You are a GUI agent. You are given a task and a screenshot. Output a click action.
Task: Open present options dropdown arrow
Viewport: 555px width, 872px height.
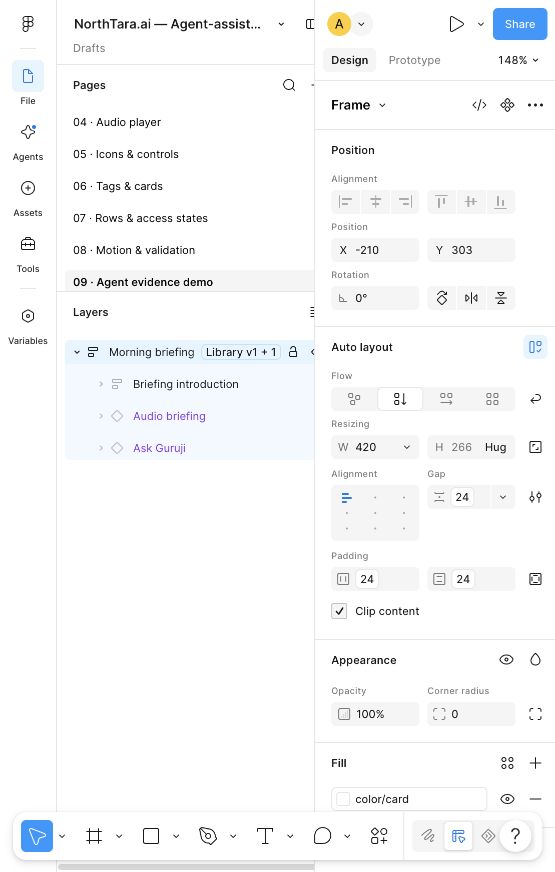pos(480,24)
